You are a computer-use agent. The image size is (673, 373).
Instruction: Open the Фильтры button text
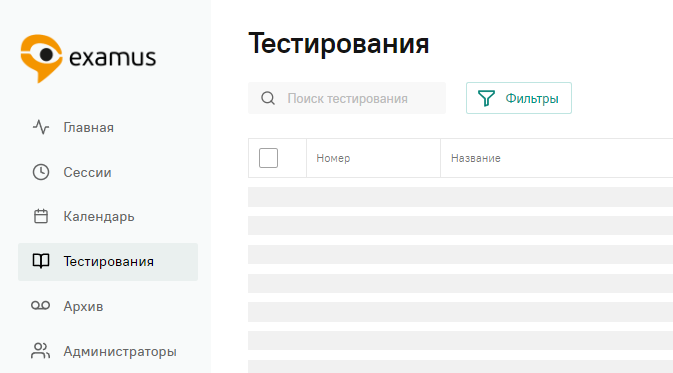click(532, 99)
